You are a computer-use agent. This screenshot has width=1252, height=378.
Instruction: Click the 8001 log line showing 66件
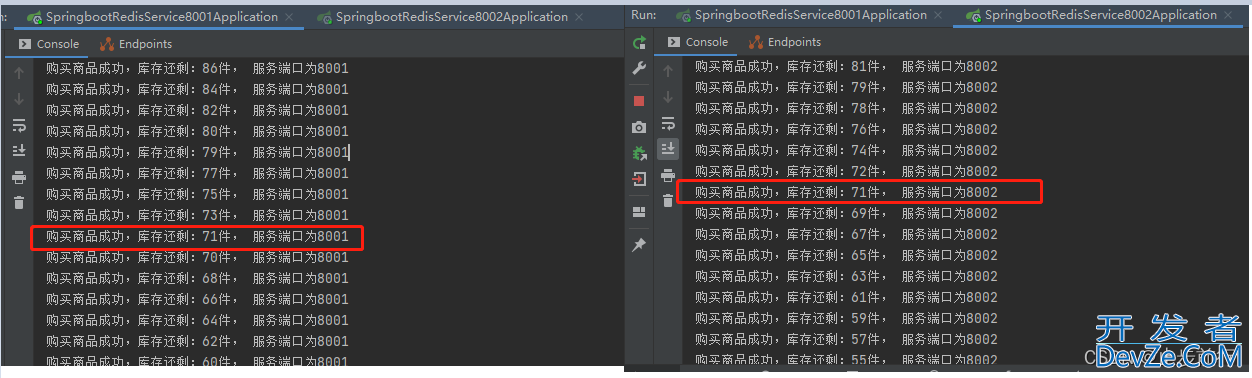tap(197, 299)
